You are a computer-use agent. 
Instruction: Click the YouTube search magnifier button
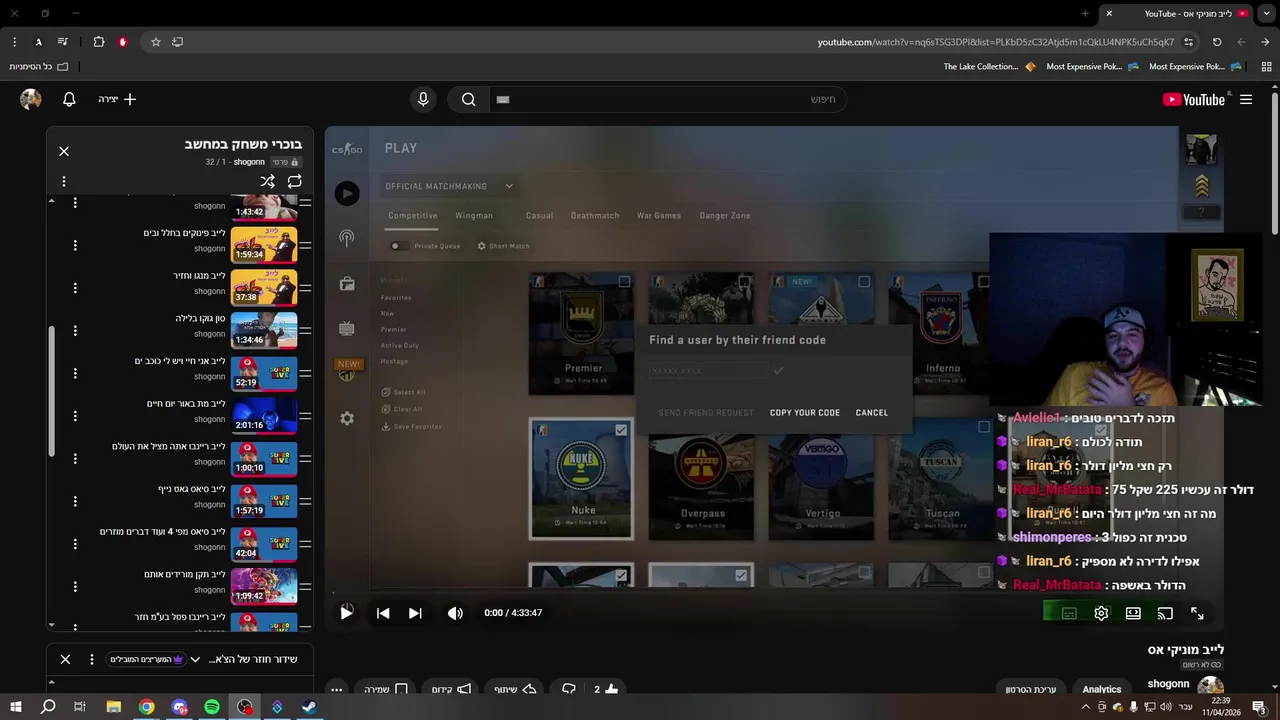(468, 99)
